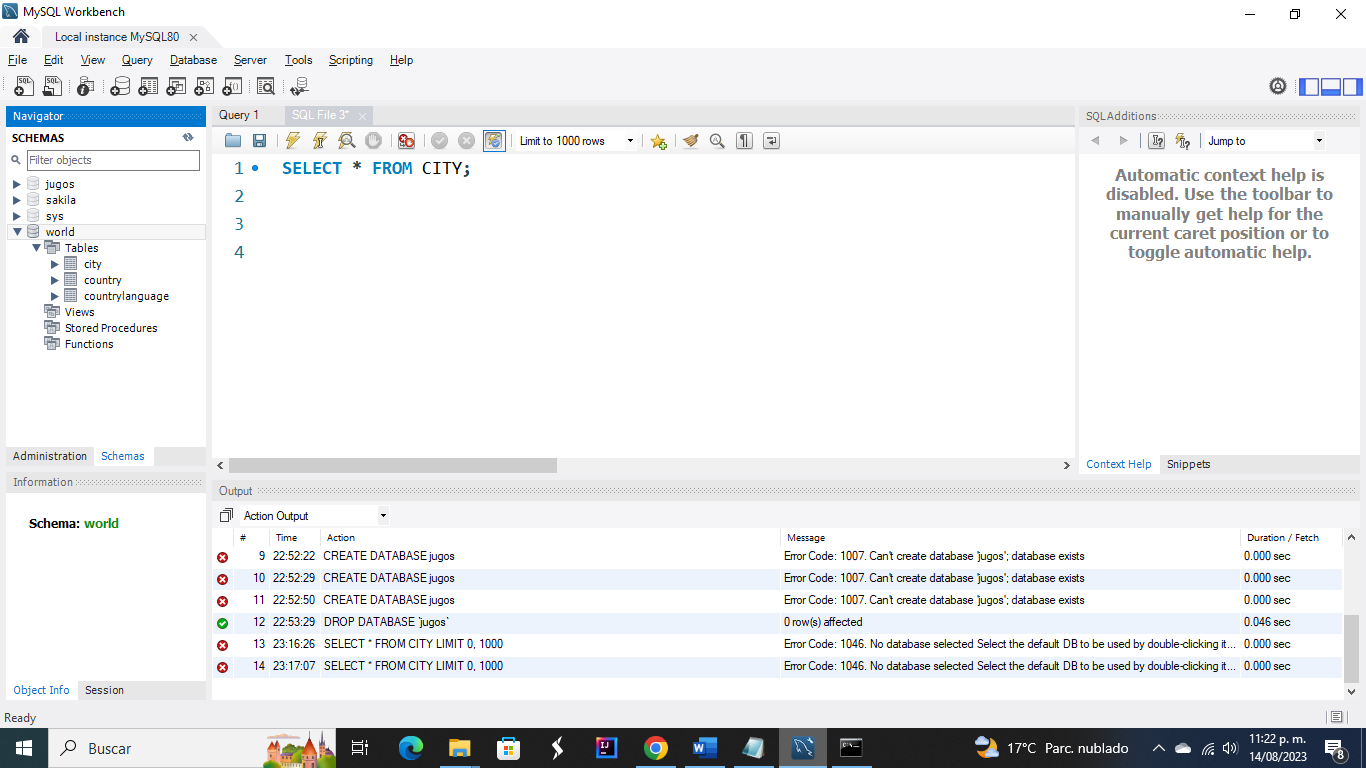
Task: Create new table icon
Action: tap(148, 86)
